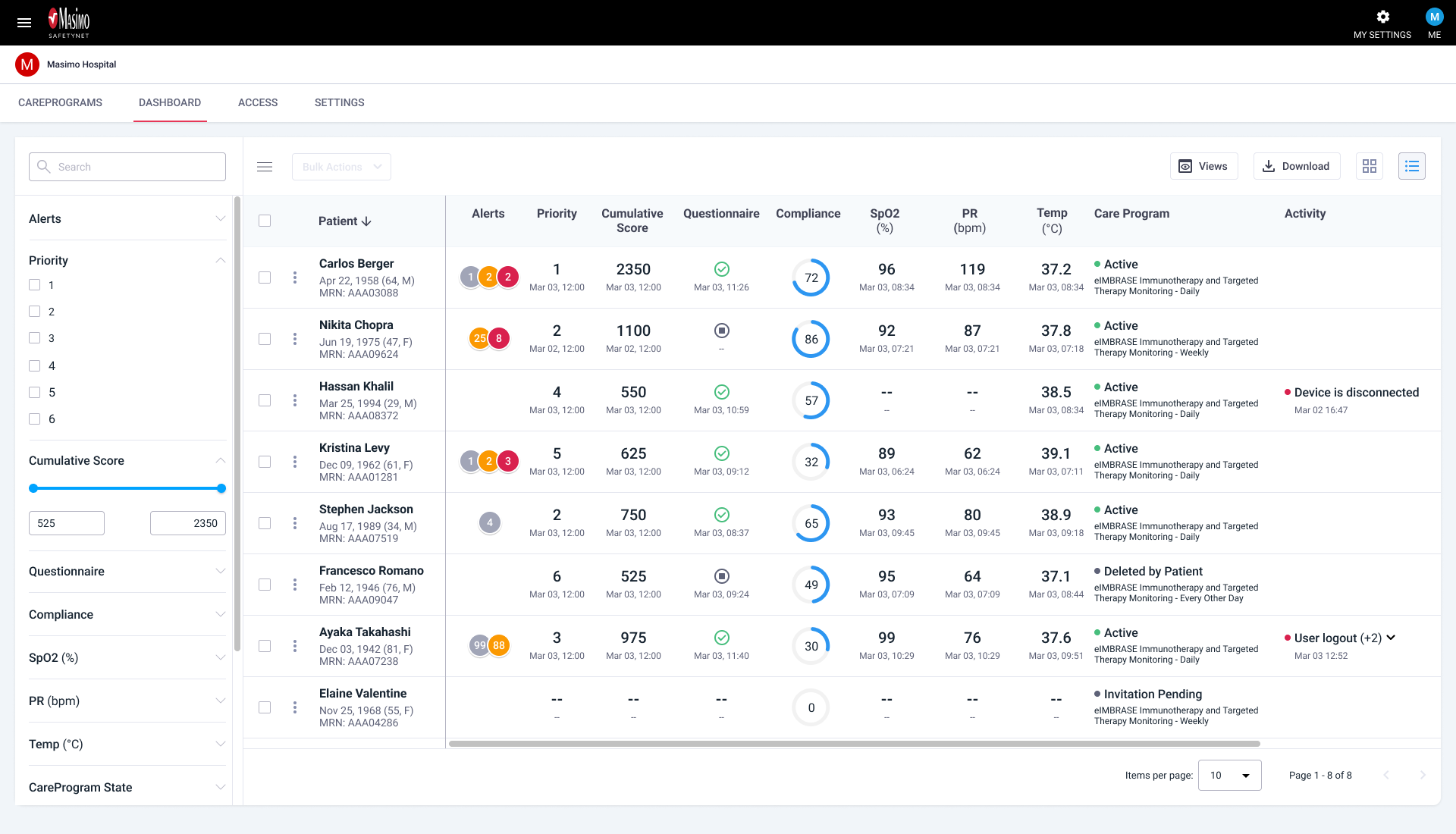Expand User logout (+2) activity
1456x834 pixels.
(x=1391, y=638)
